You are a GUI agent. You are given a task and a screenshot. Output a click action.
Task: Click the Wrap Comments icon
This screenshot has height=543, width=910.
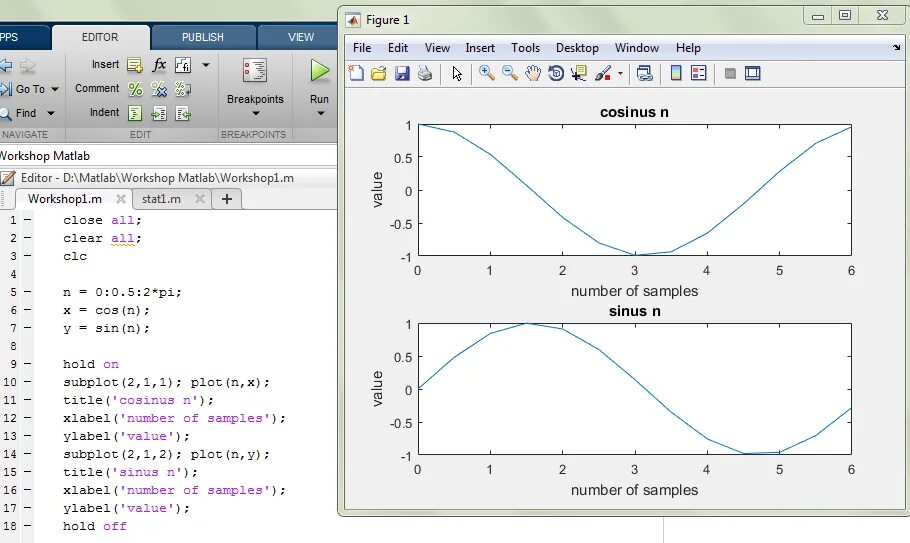(x=183, y=89)
